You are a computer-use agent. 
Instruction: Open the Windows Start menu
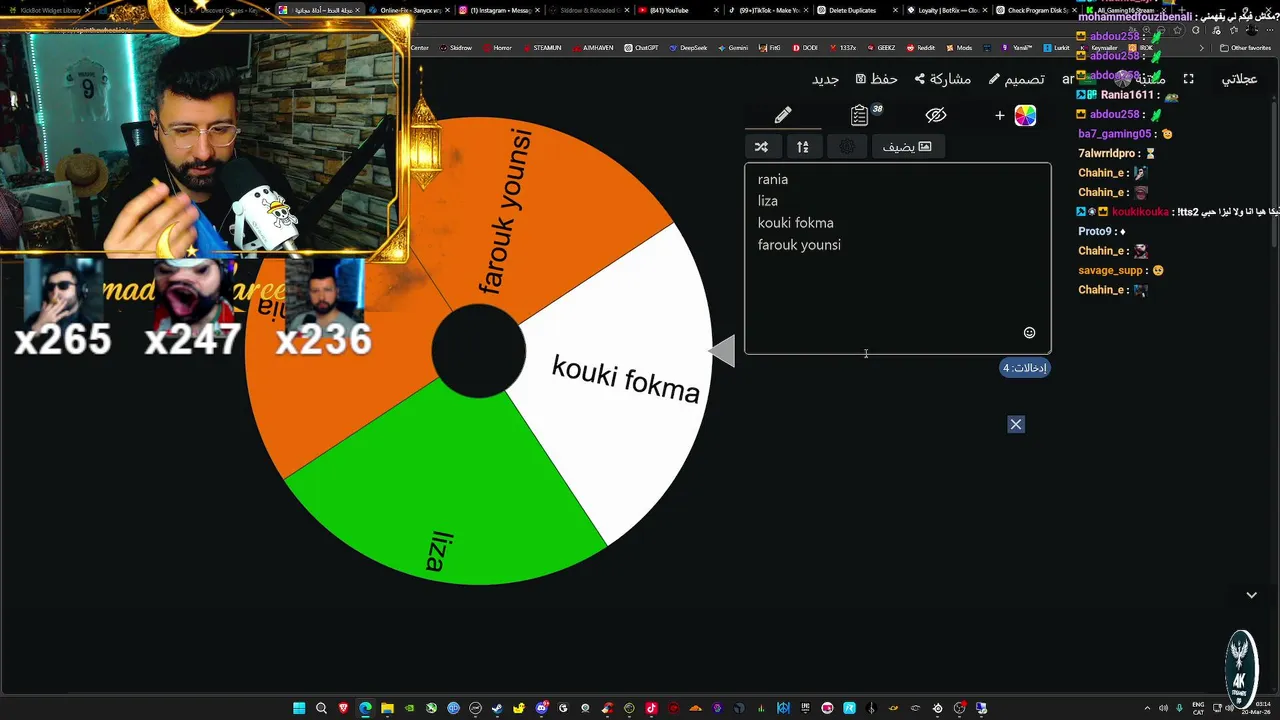[x=299, y=708]
